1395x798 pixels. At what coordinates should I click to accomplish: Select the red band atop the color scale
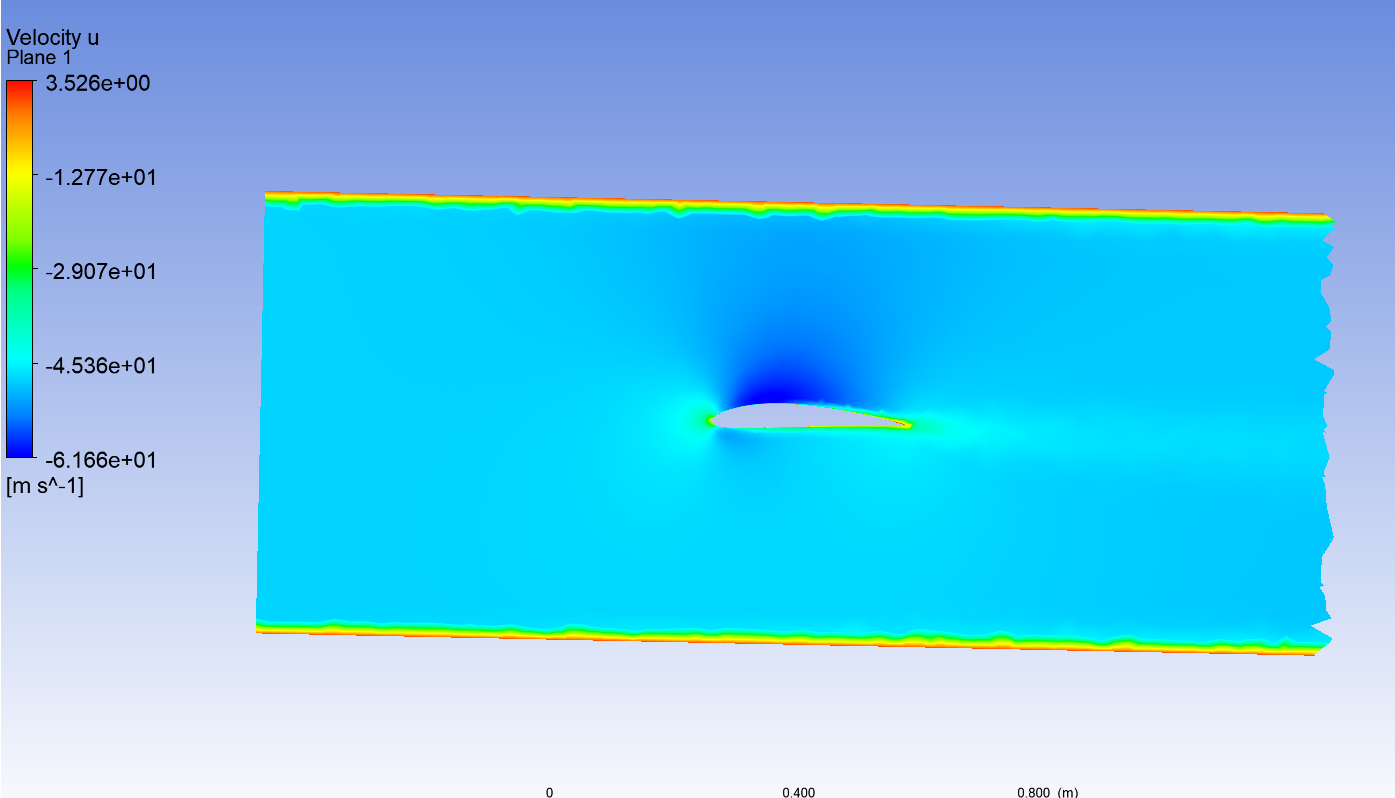pyautogui.click(x=20, y=90)
